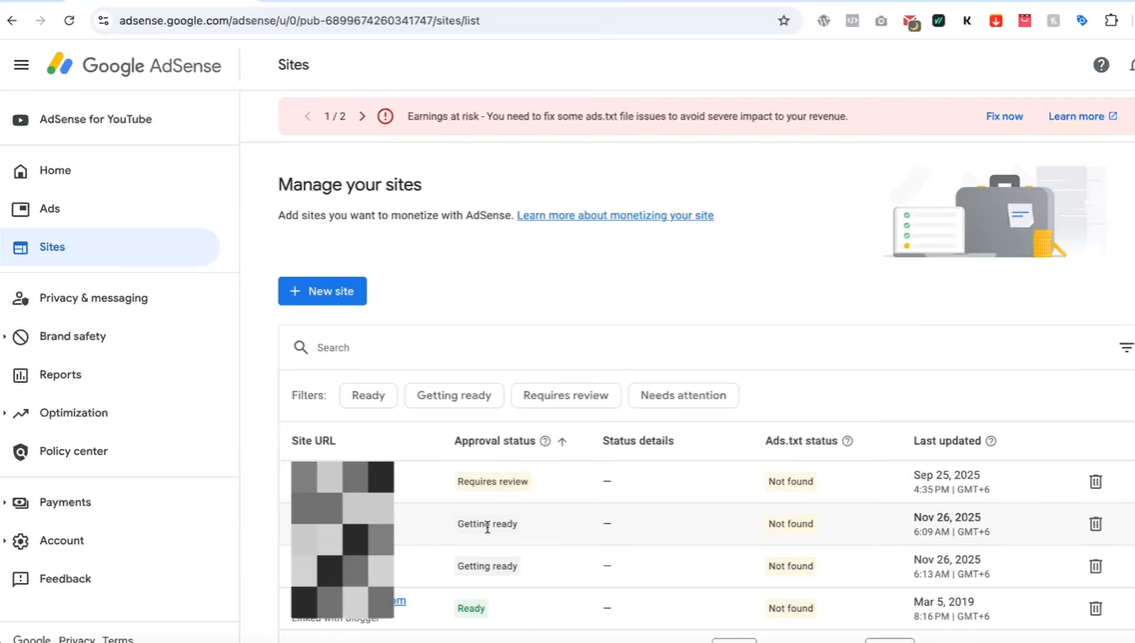The width and height of the screenshot is (1135, 643).
Task: Delete the site updated Sep 25, 2025
Action: point(1096,482)
